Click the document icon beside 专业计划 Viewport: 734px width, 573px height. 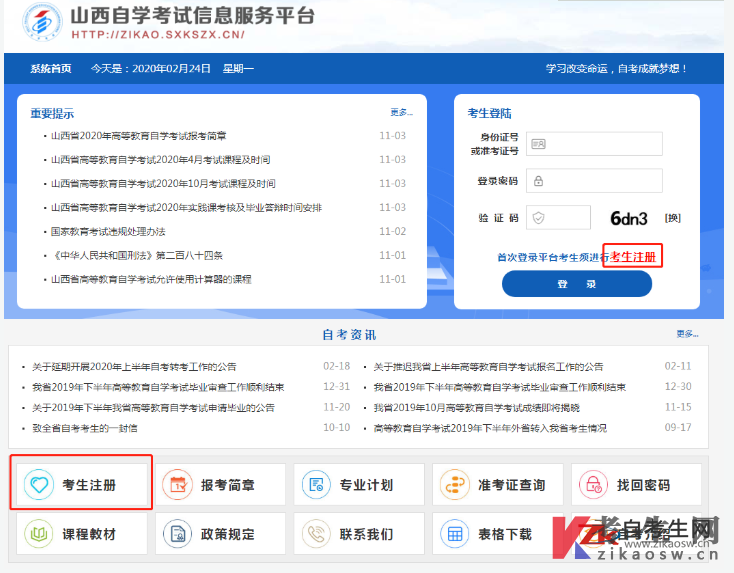(316, 485)
